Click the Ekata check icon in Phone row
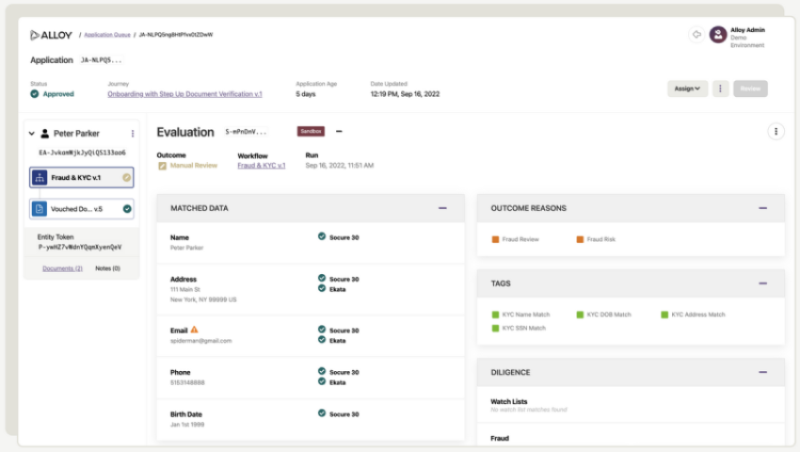800x452 pixels. tap(322, 381)
